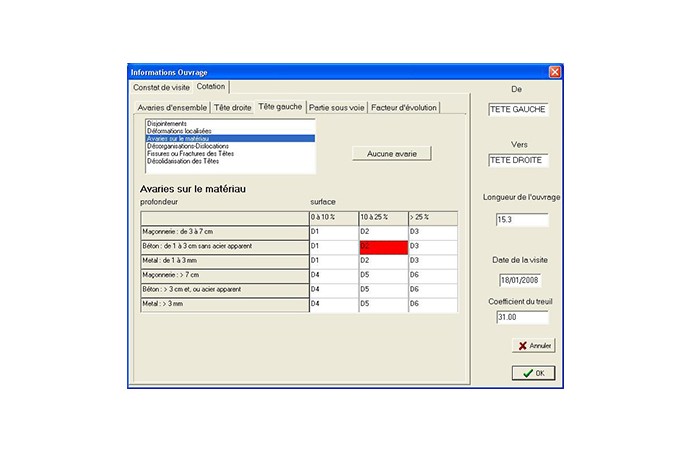The height and width of the screenshot is (450, 690).
Task: Click the red highlighted D2 cell
Action: click(382, 246)
